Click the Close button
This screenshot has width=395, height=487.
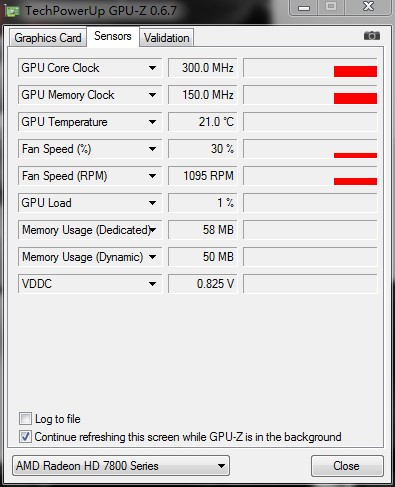[x=347, y=466]
